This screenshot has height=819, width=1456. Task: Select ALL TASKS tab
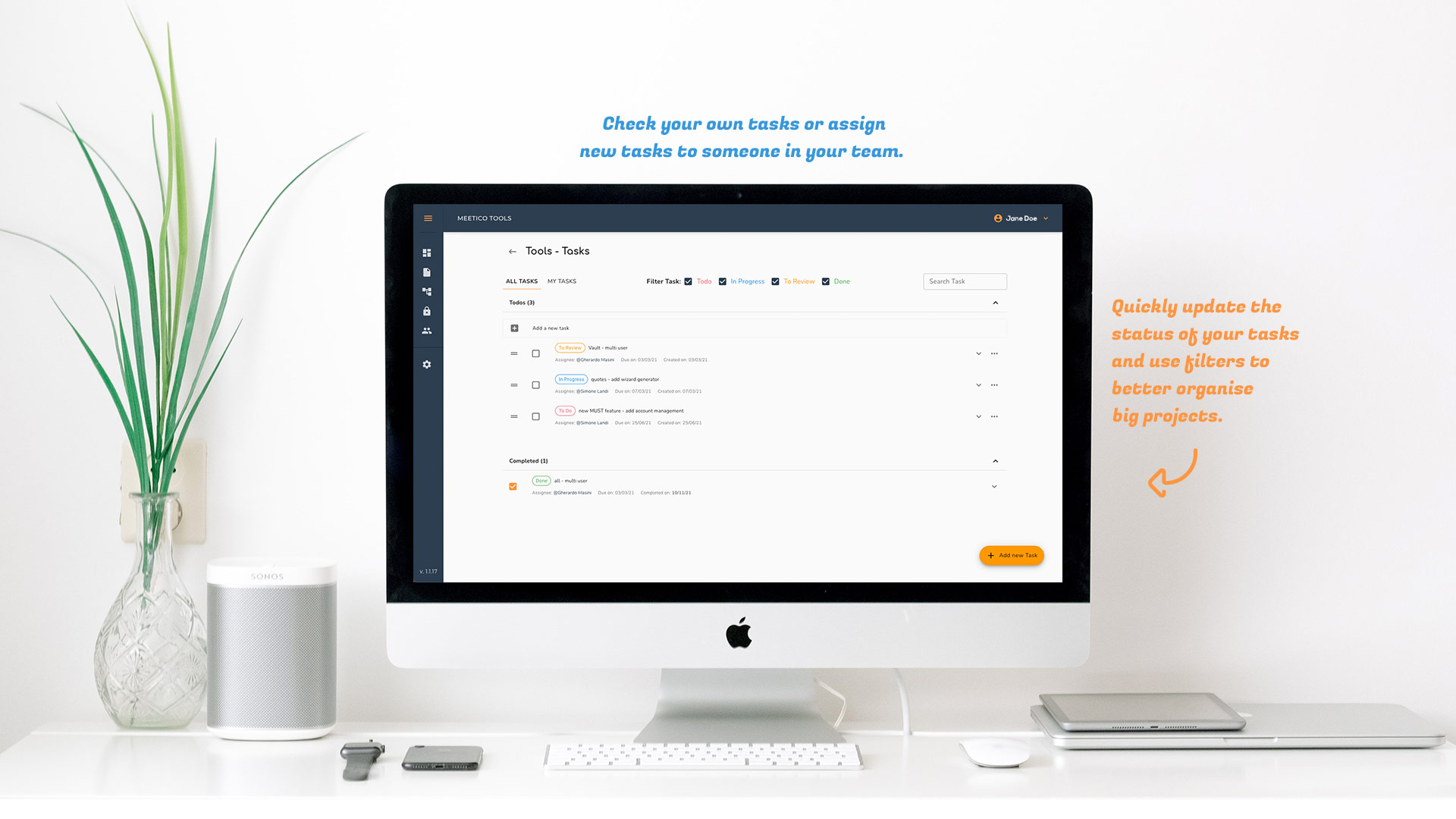[x=520, y=281]
